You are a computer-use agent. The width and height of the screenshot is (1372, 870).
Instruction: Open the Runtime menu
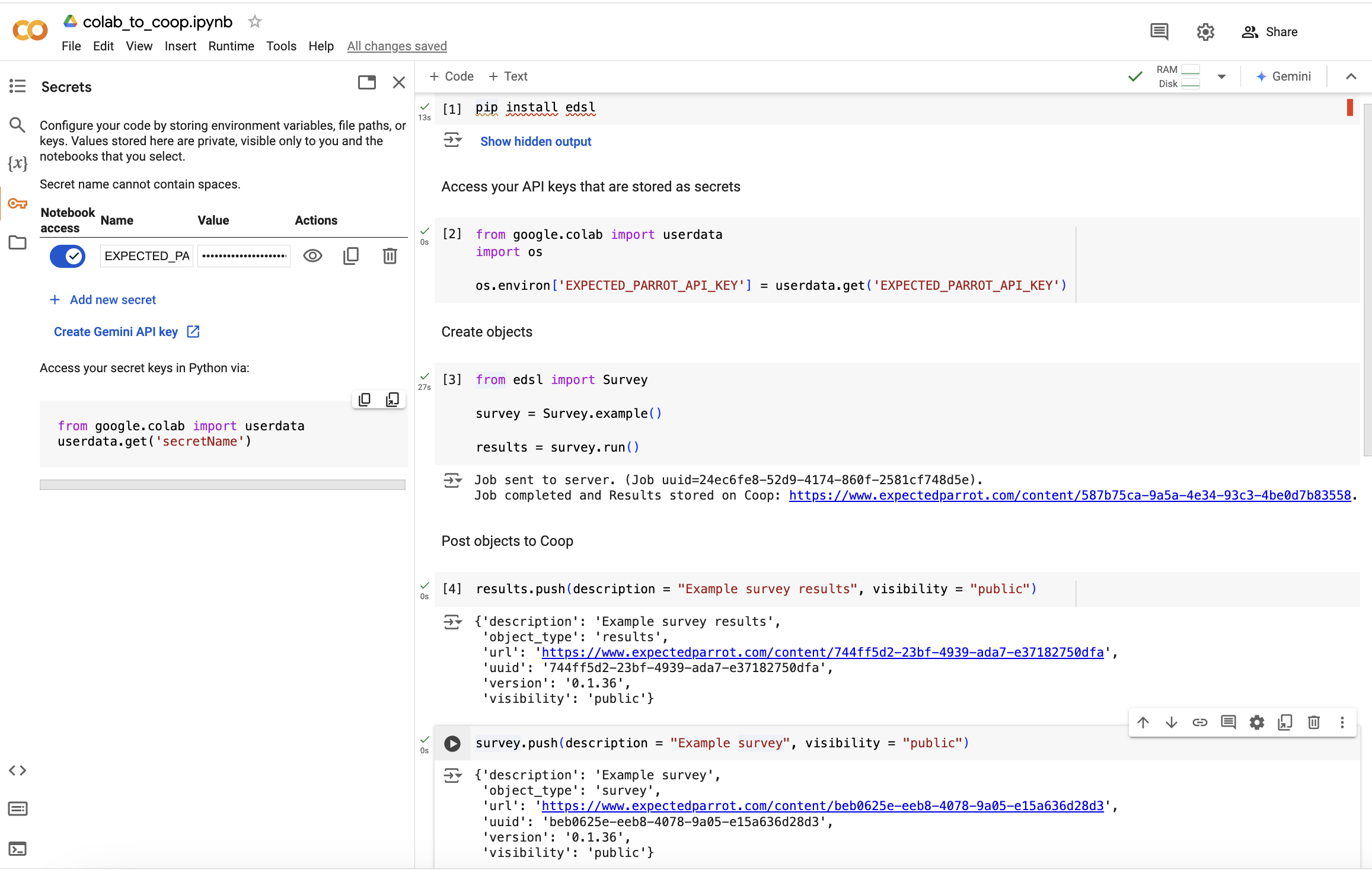(x=231, y=46)
